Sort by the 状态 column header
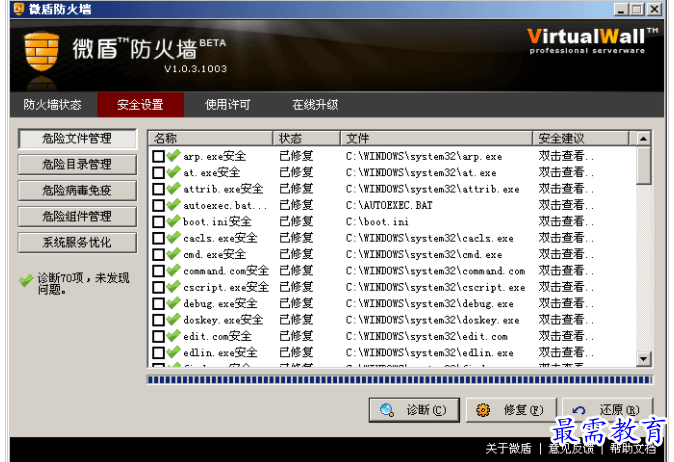This screenshot has width=674, height=462. coord(307,138)
